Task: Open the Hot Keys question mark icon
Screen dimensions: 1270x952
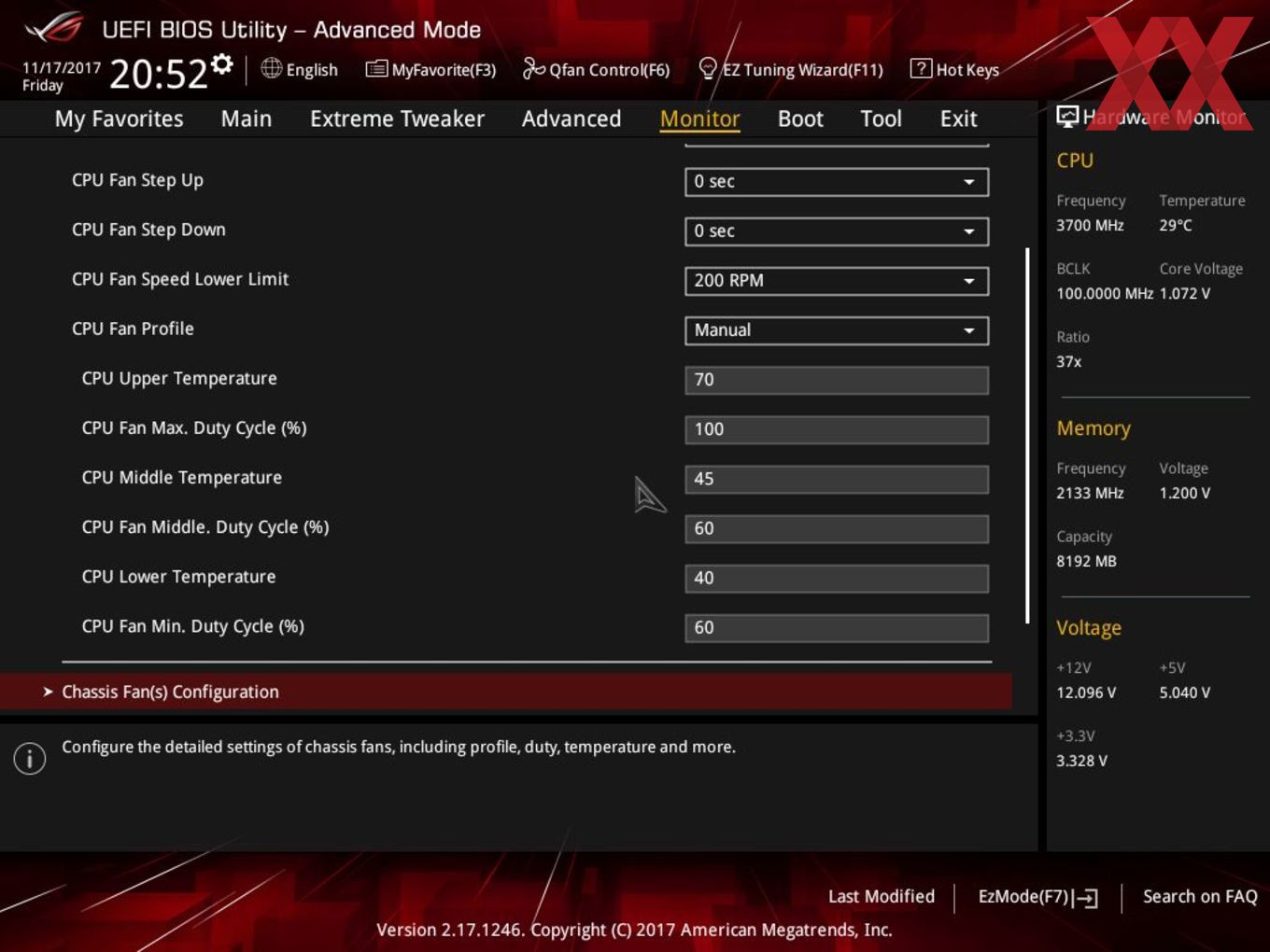Action: tap(921, 68)
